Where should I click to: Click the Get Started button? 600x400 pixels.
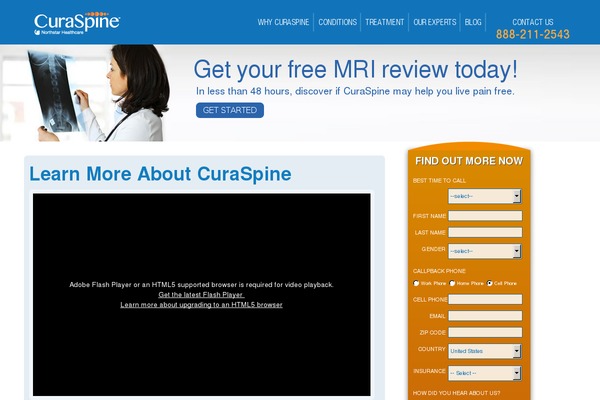230,110
